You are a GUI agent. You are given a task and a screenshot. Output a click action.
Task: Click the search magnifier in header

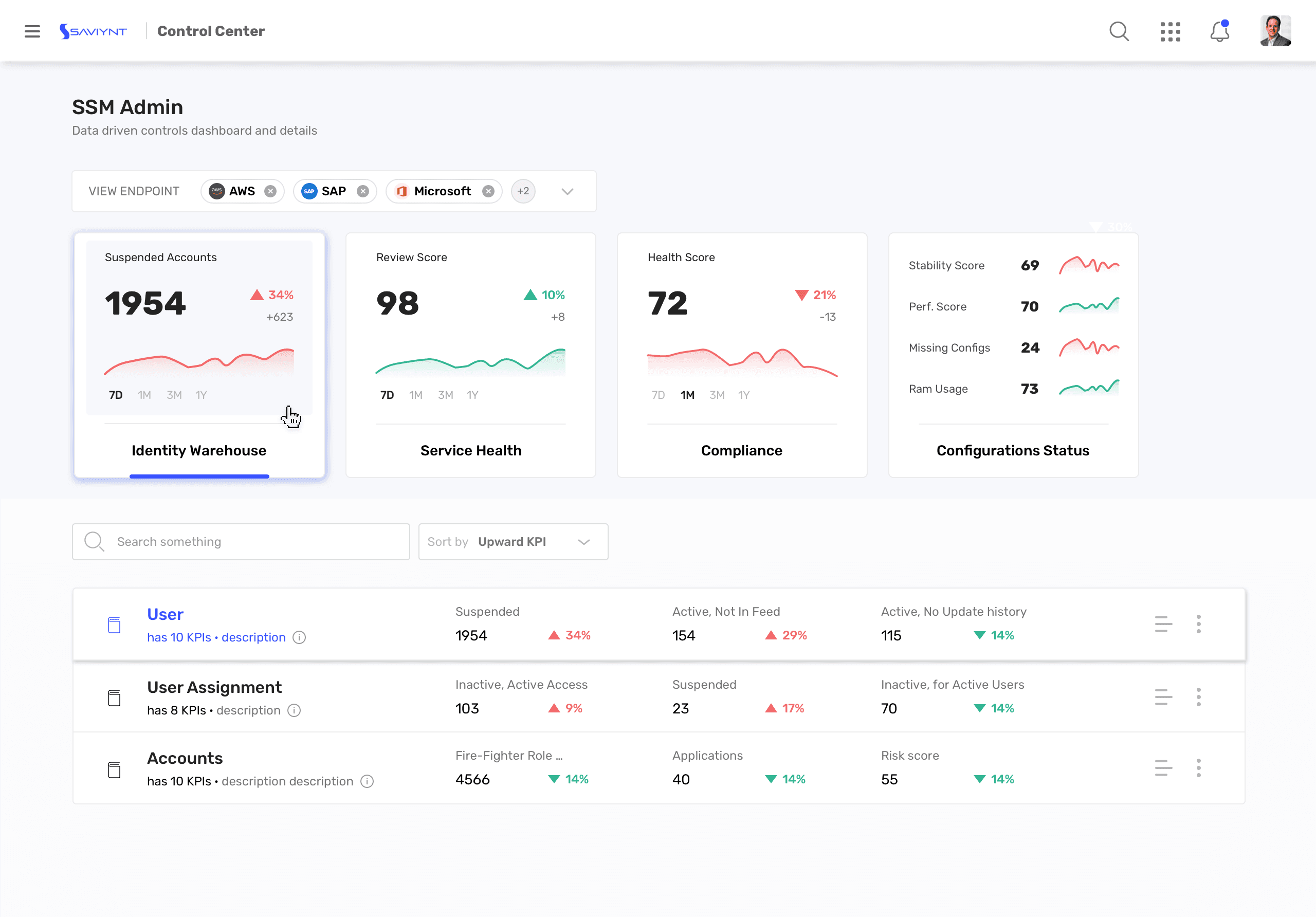(1118, 31)
